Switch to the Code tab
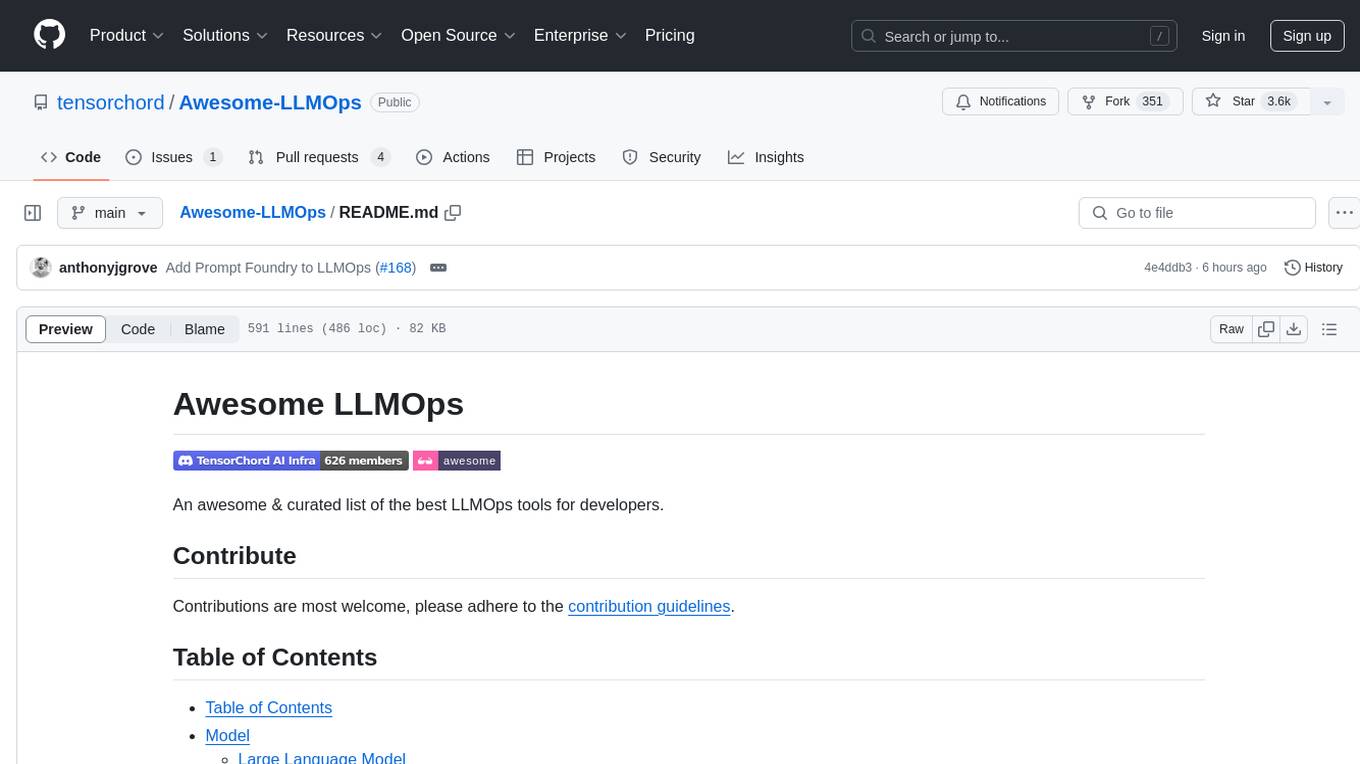 point(71,157)
